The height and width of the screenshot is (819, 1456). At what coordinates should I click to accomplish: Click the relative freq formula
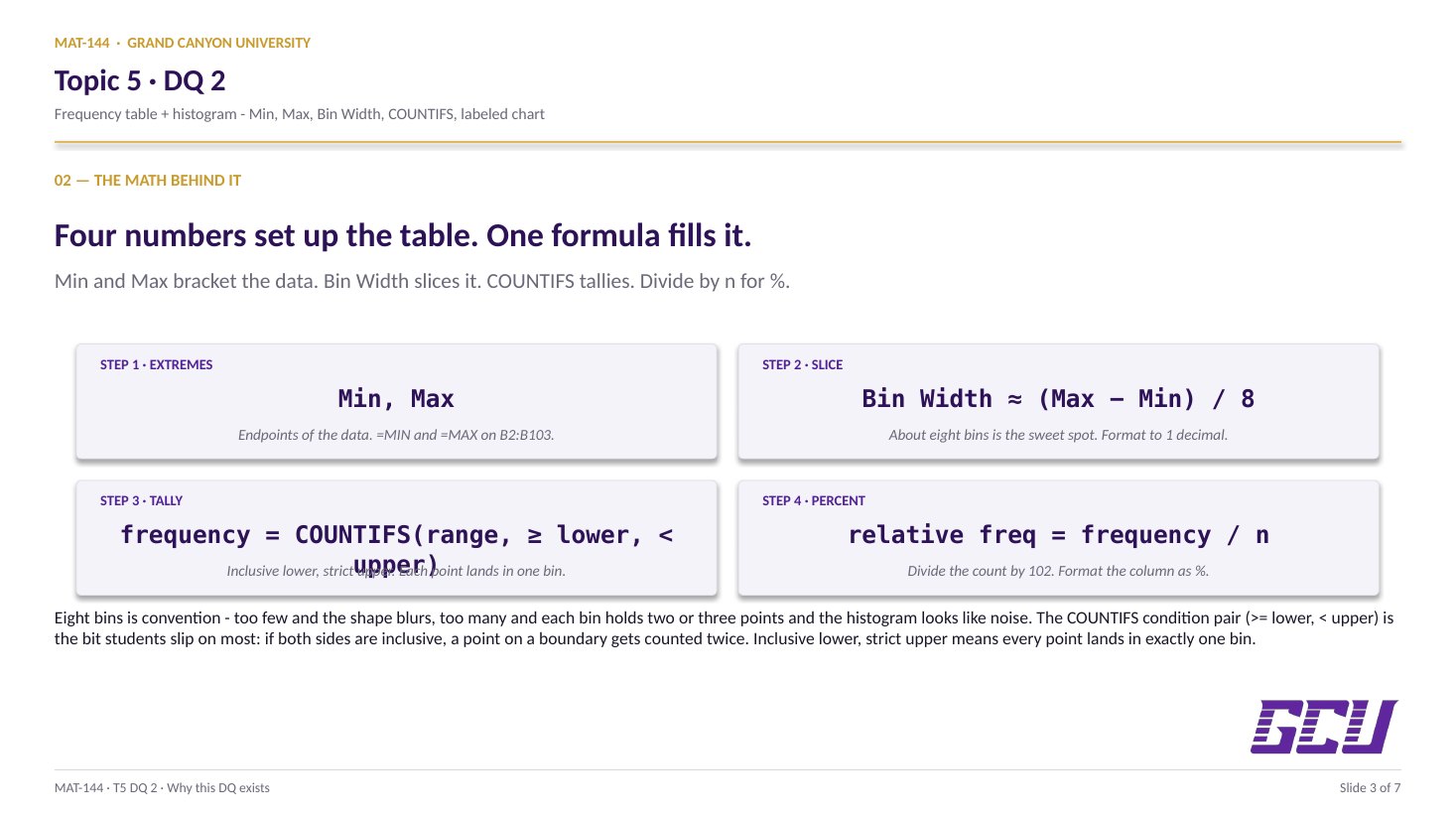tap(1058, 535)
